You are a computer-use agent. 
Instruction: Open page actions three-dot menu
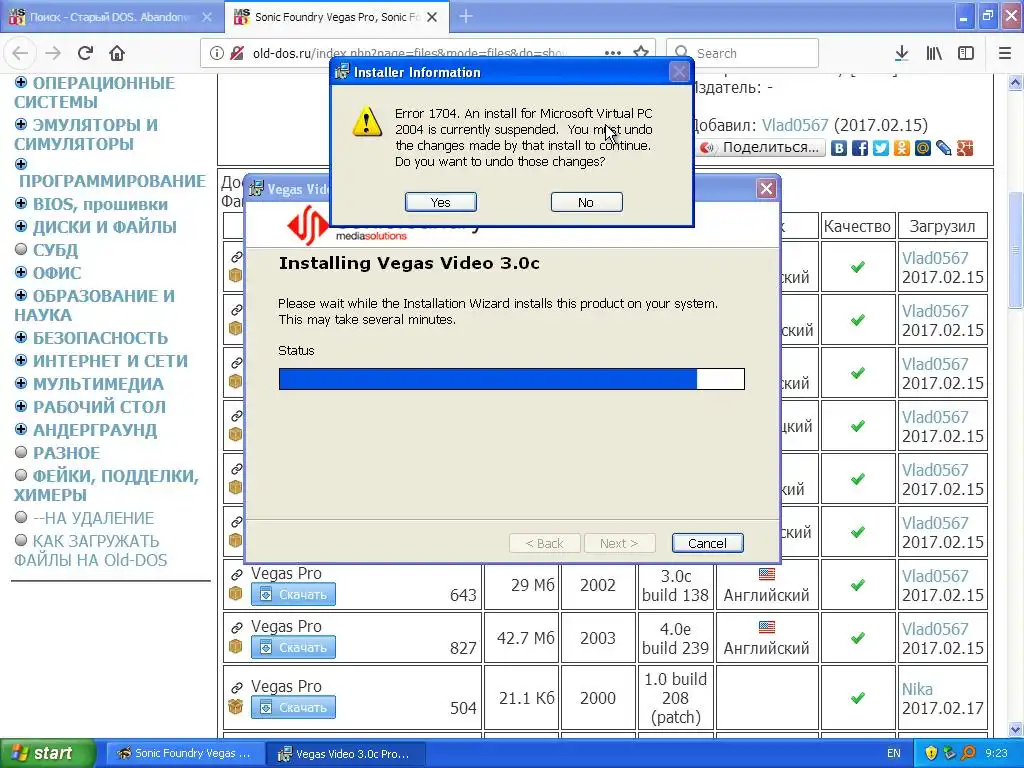pos(613,54)
